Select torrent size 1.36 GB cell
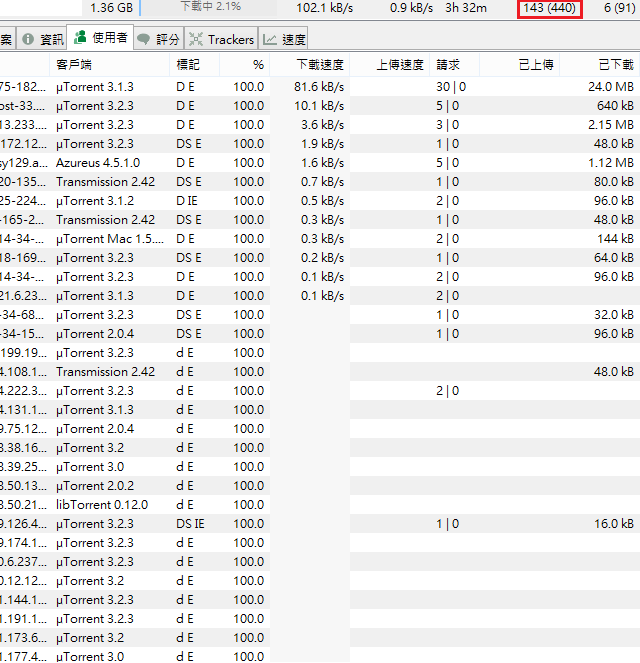Screen dimensions: 640x663 click(x=112, y=8)
